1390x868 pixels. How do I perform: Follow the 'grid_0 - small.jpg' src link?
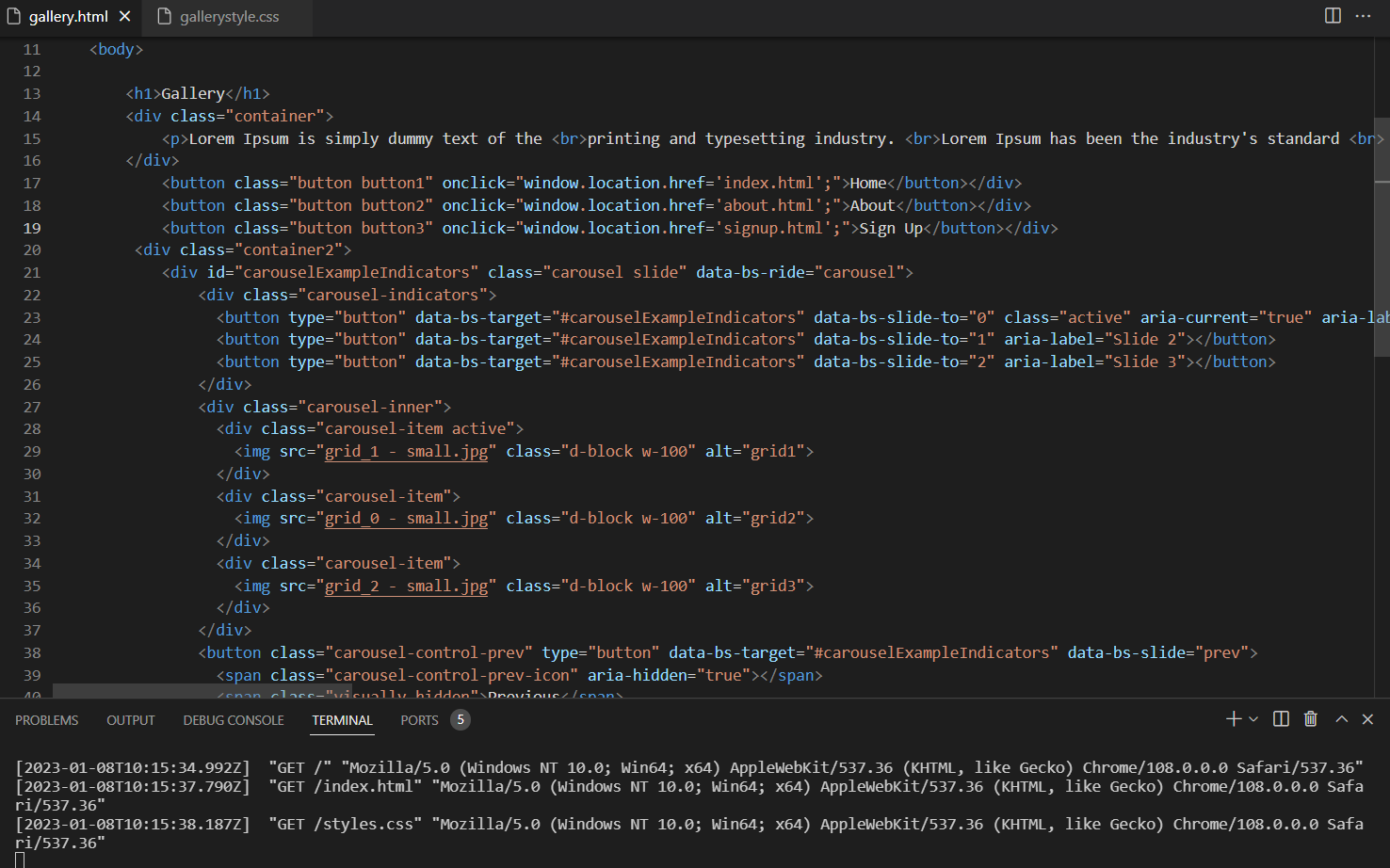407,518
